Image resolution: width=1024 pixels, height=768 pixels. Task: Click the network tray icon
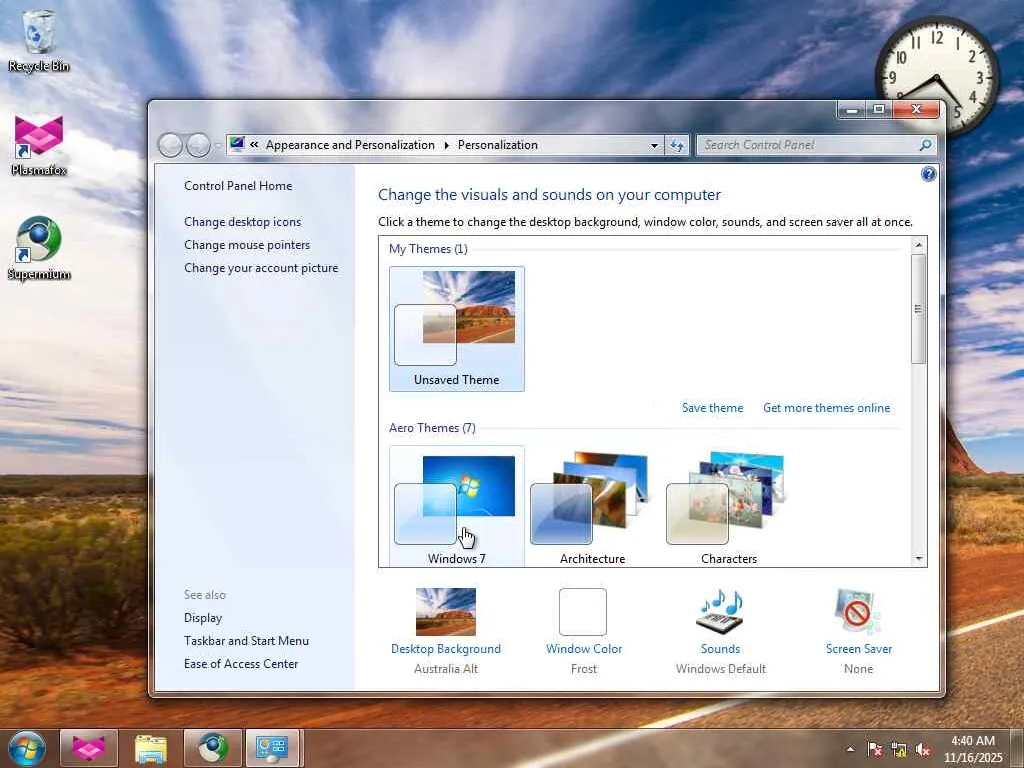coord(899,750)
